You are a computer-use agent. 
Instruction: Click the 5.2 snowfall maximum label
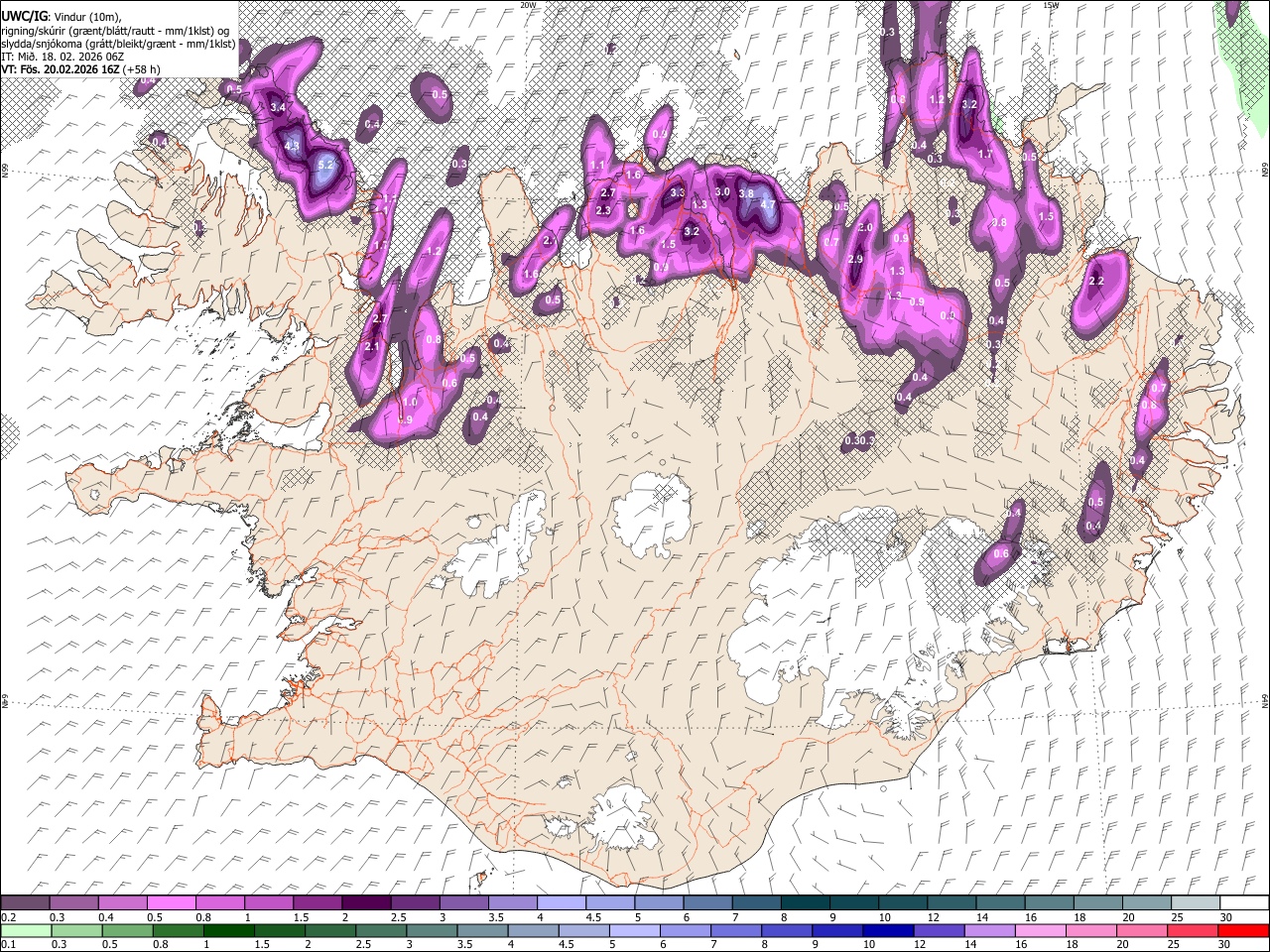coord(326,166)
